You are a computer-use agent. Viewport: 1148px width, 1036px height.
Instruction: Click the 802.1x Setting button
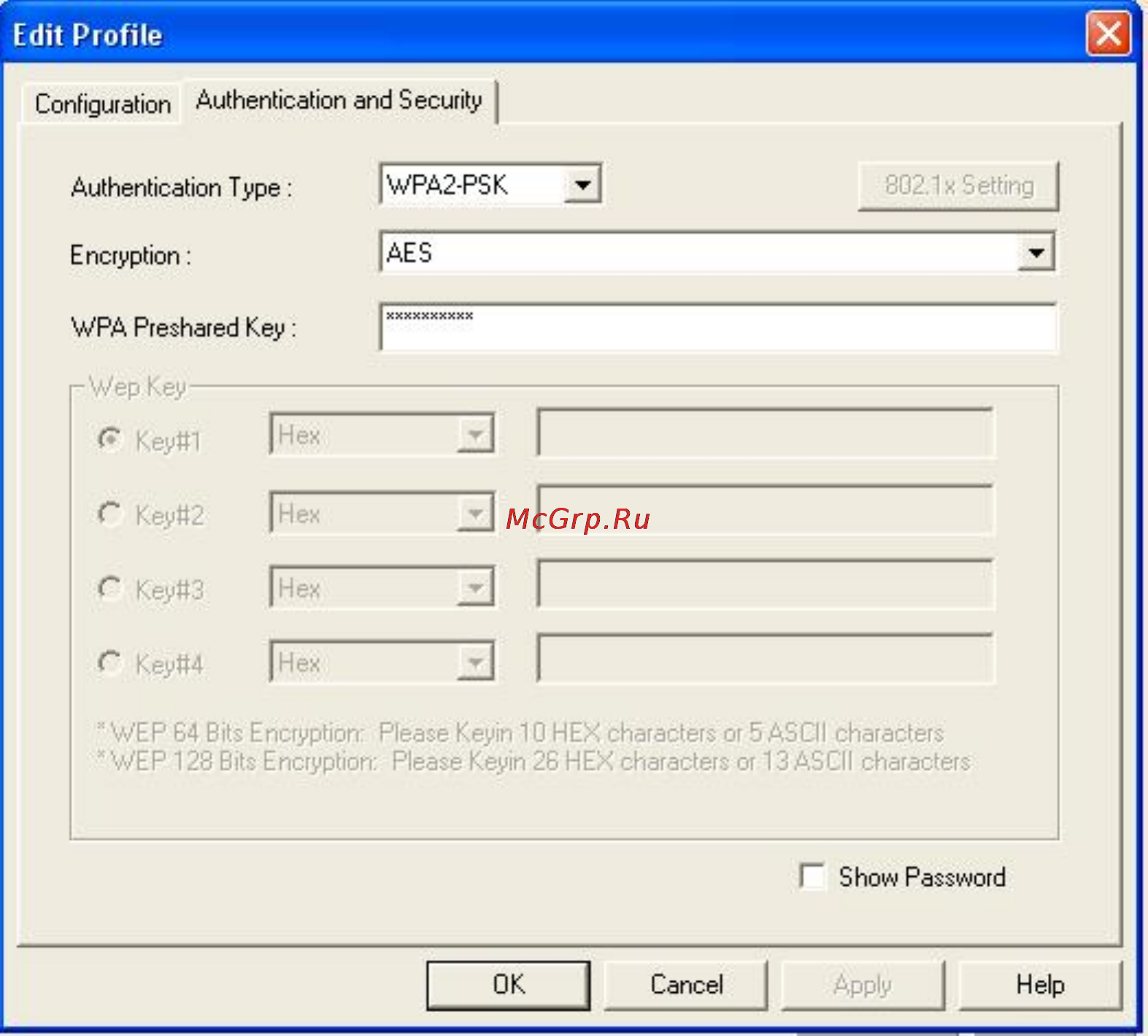click(x=958, y=186)
